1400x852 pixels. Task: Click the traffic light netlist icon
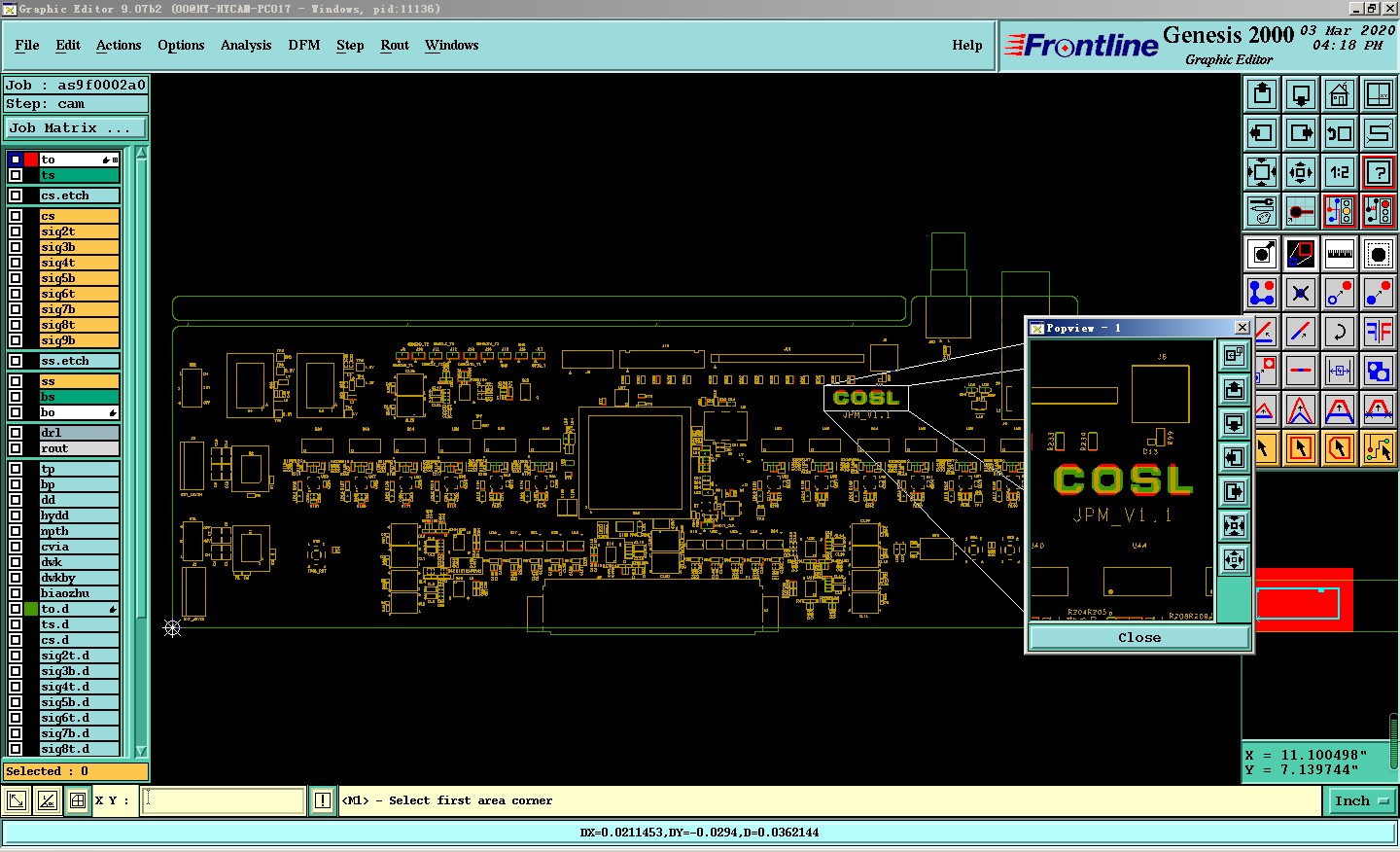(x=1339, y=211)
